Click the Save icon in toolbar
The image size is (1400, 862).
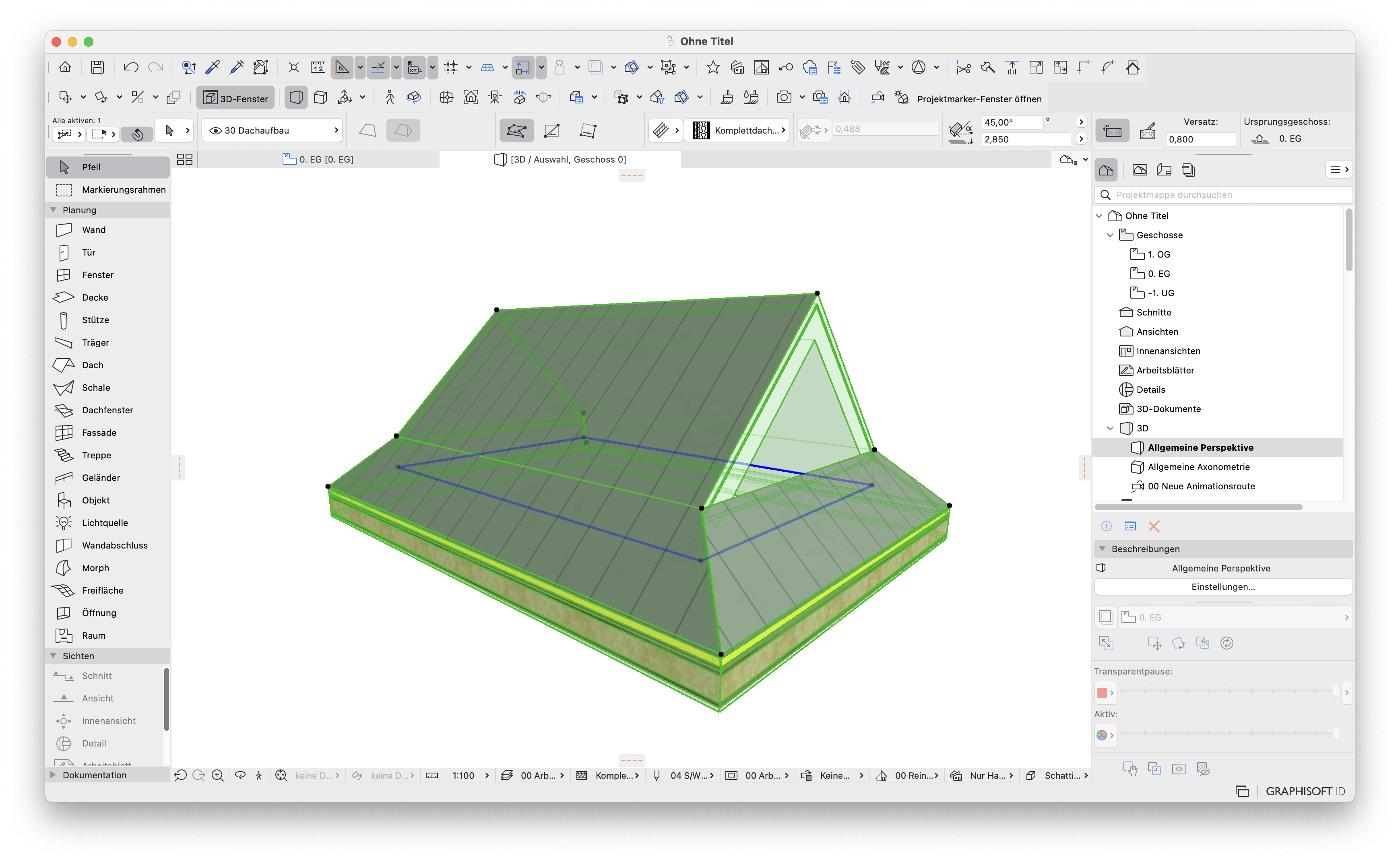pyautogui.click(x=97, y=67)
